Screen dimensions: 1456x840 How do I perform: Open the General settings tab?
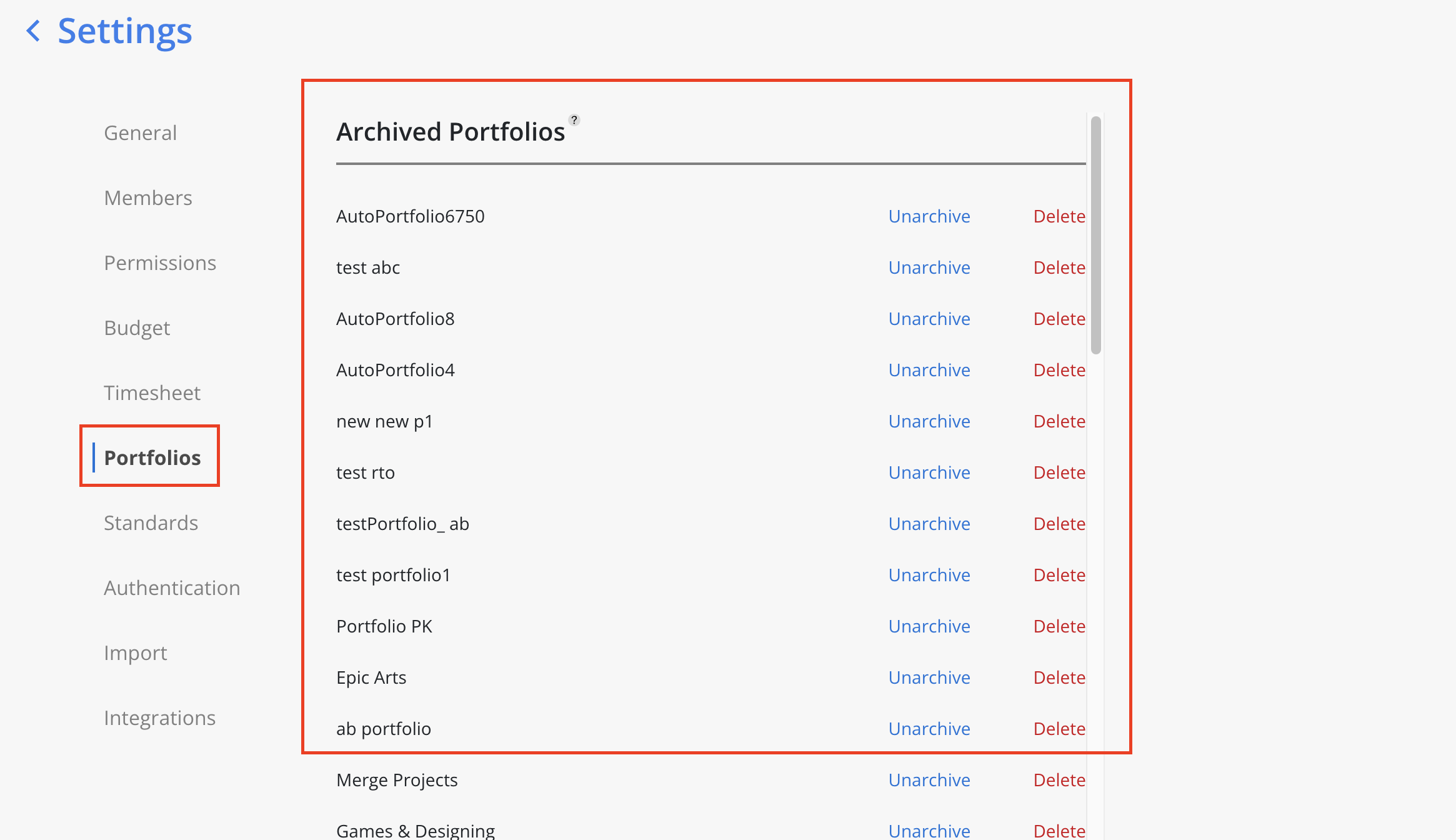(140, 133)
